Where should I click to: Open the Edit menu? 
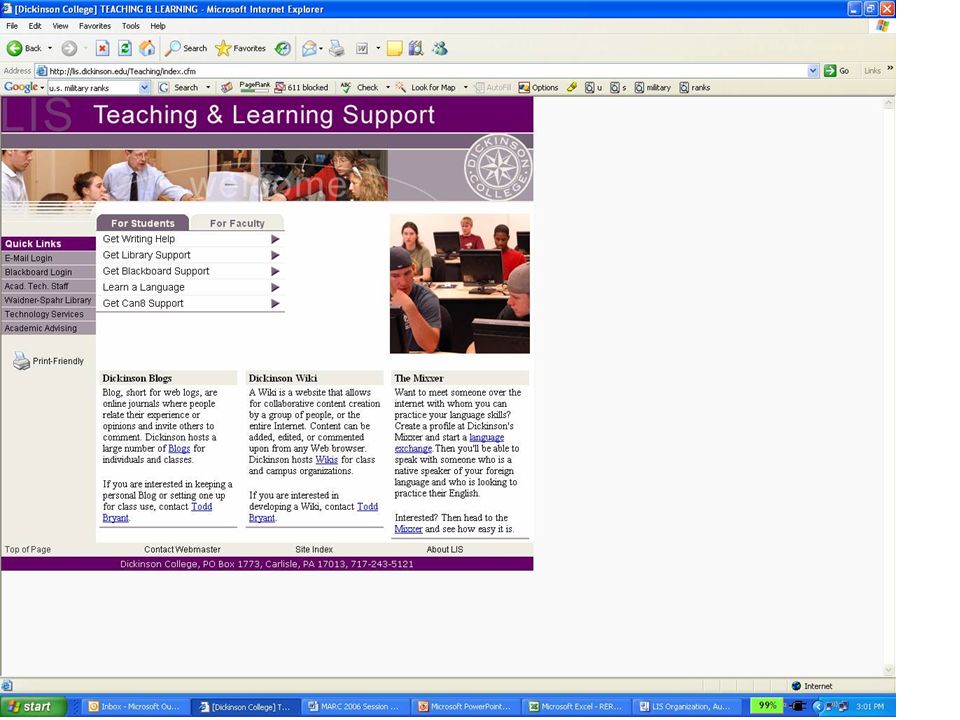(x=35, y=26)
